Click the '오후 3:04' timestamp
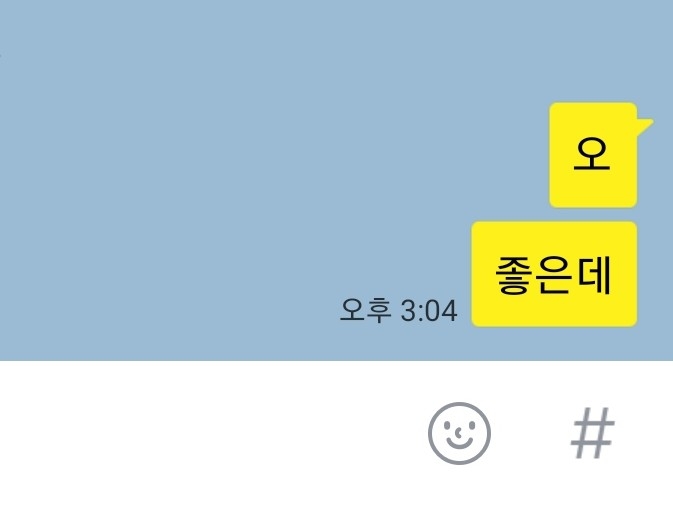The image size is (673, 505). pyautogui.click(x=398, y=310)
